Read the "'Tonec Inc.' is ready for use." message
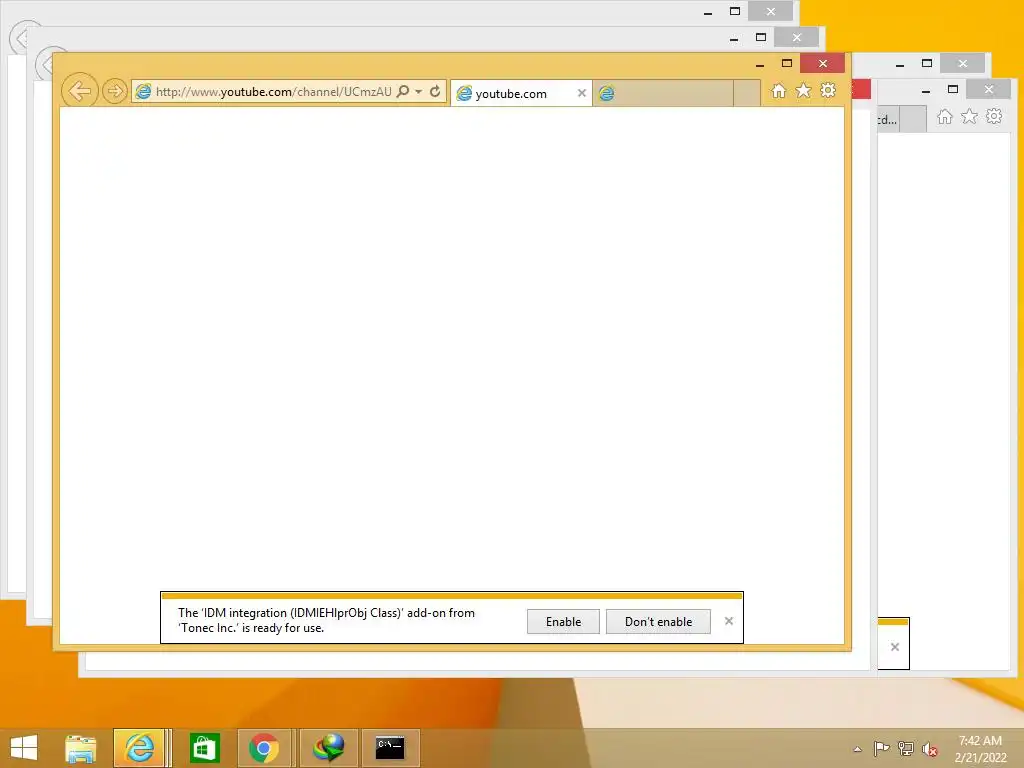This screenshot has width=1024, height=768. 251,628
